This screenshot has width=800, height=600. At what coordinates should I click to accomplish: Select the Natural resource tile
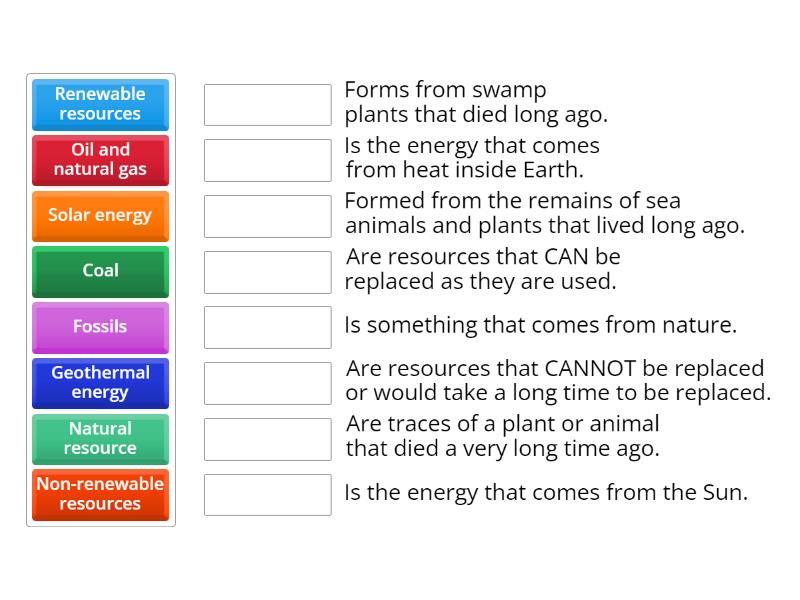100,439
